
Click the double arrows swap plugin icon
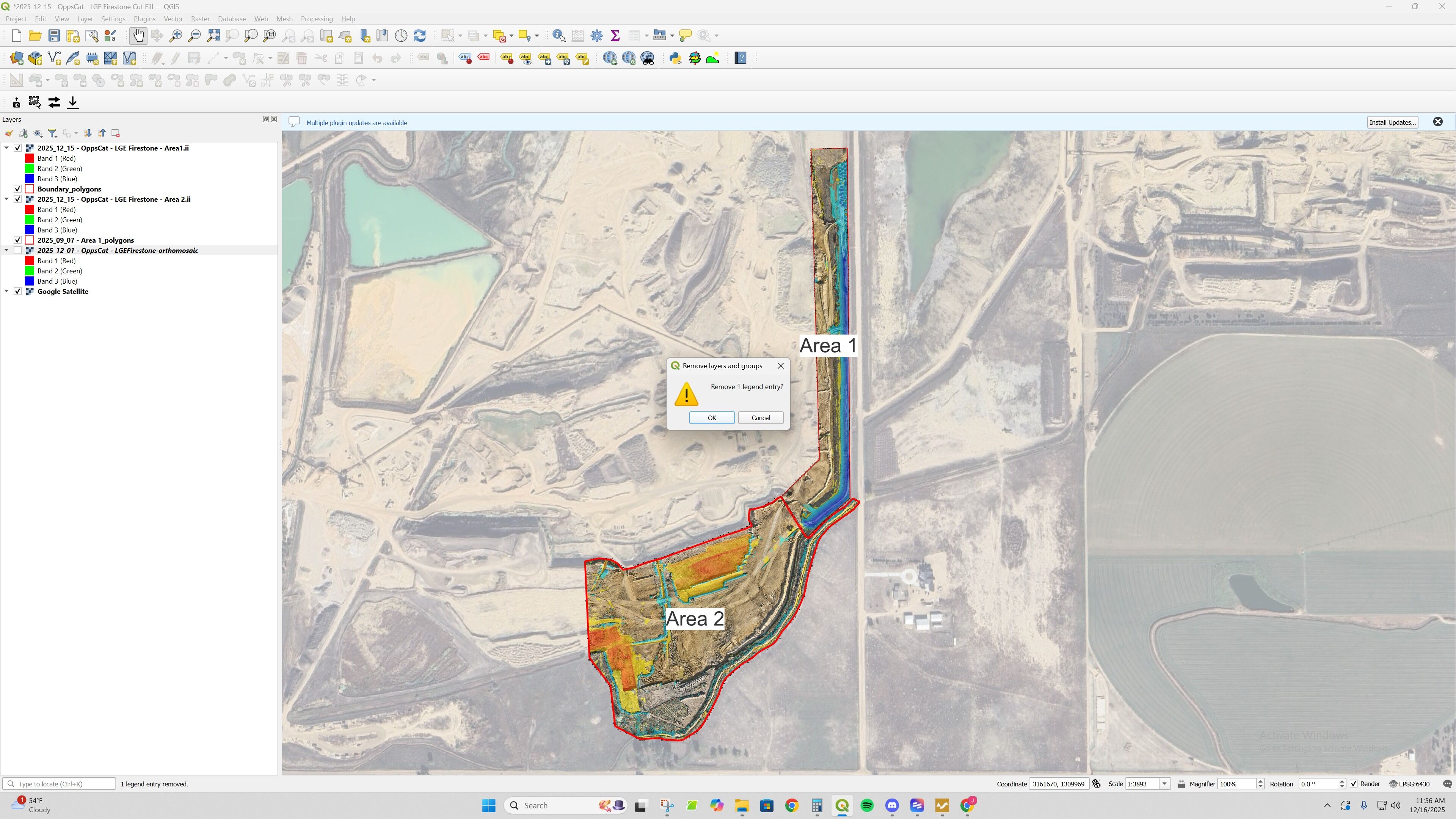click(54, 102)
